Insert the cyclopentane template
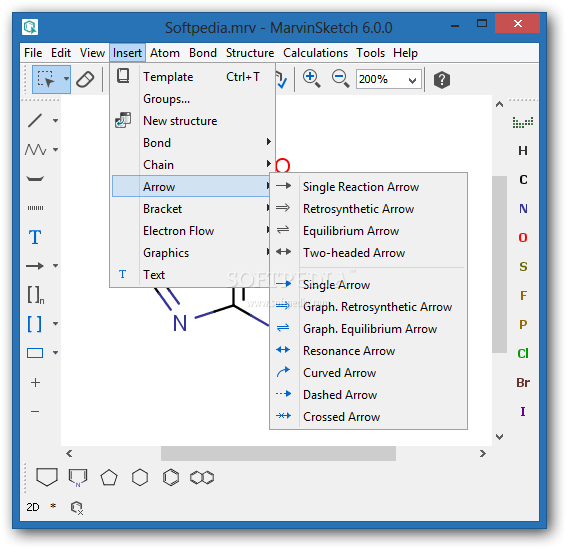 point(109,478)
